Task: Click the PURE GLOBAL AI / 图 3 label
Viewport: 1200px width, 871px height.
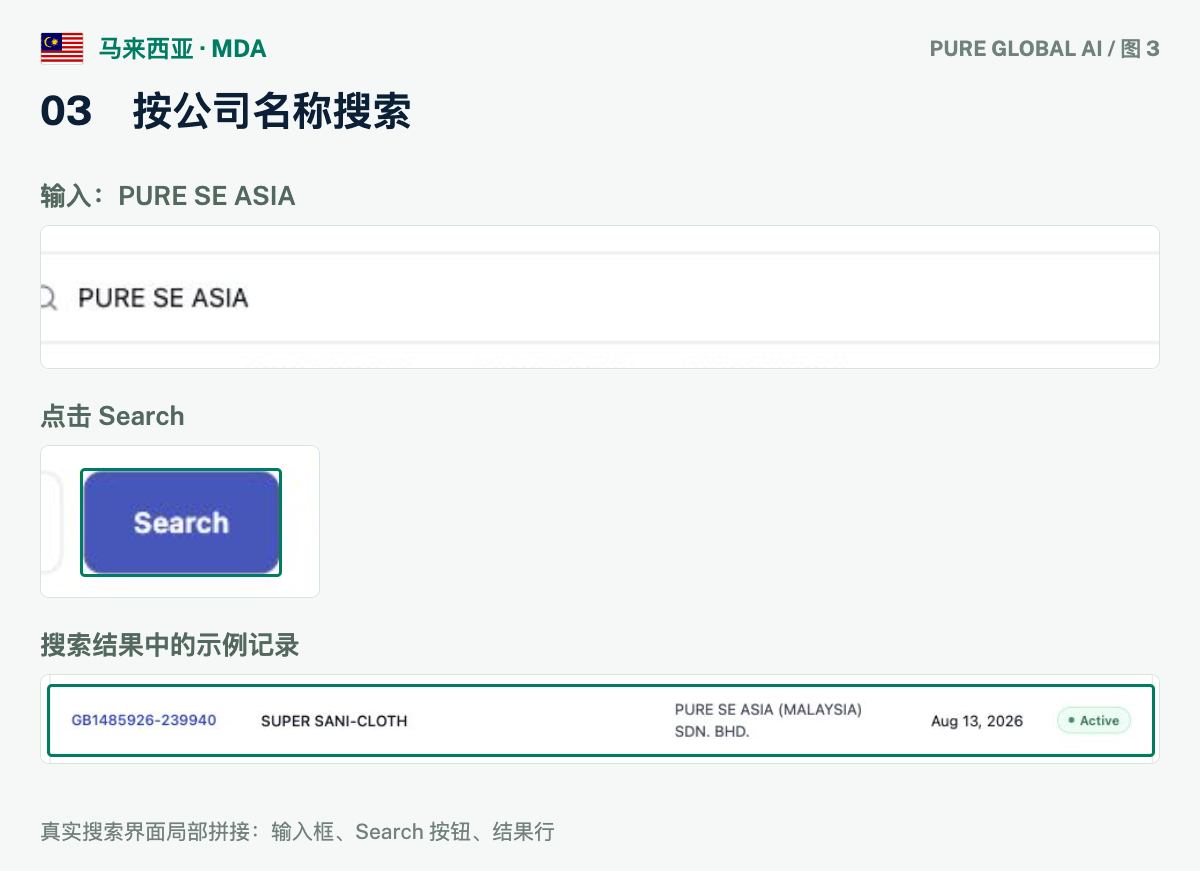Action: (1044, 48)
